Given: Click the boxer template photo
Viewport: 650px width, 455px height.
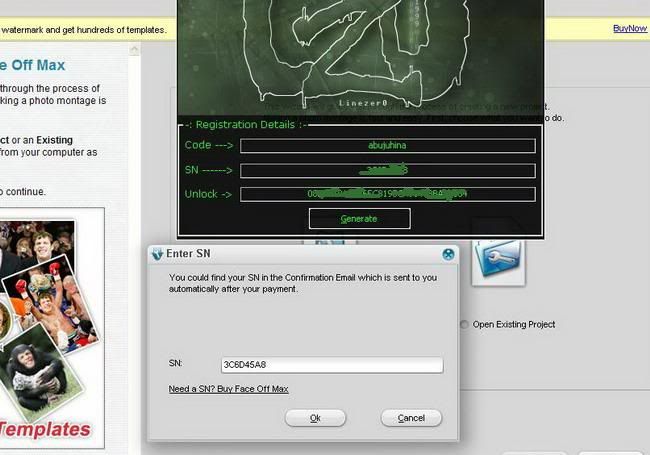Looking at the screenshot, I should (50, 303).
